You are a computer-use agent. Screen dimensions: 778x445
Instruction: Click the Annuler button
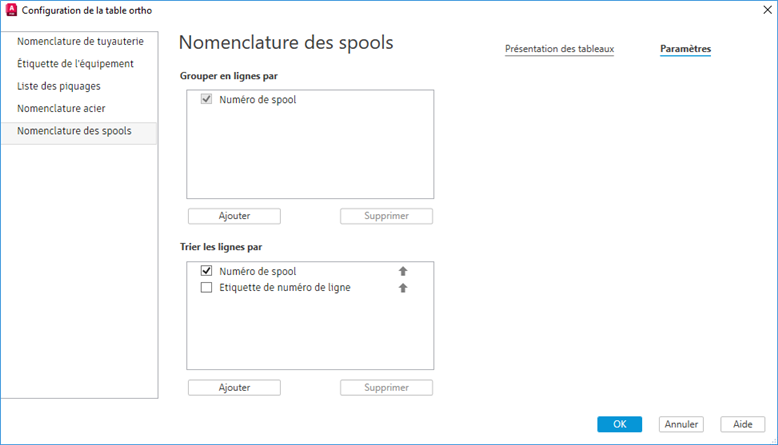coord(680,424)
